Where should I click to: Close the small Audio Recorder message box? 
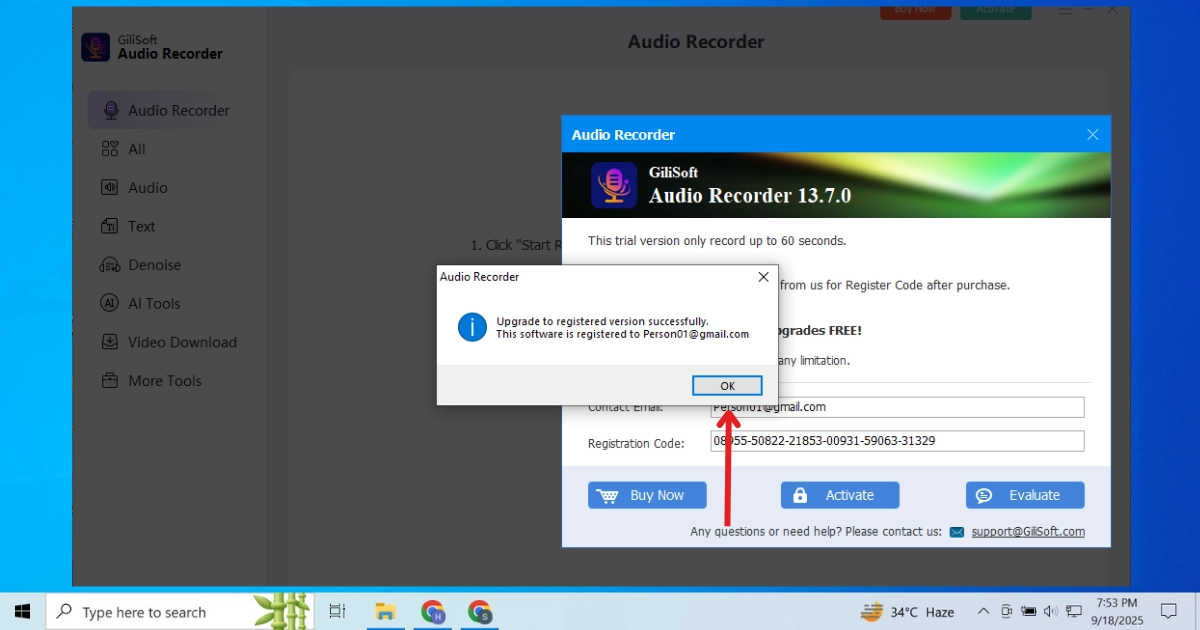tap(763, 277)
